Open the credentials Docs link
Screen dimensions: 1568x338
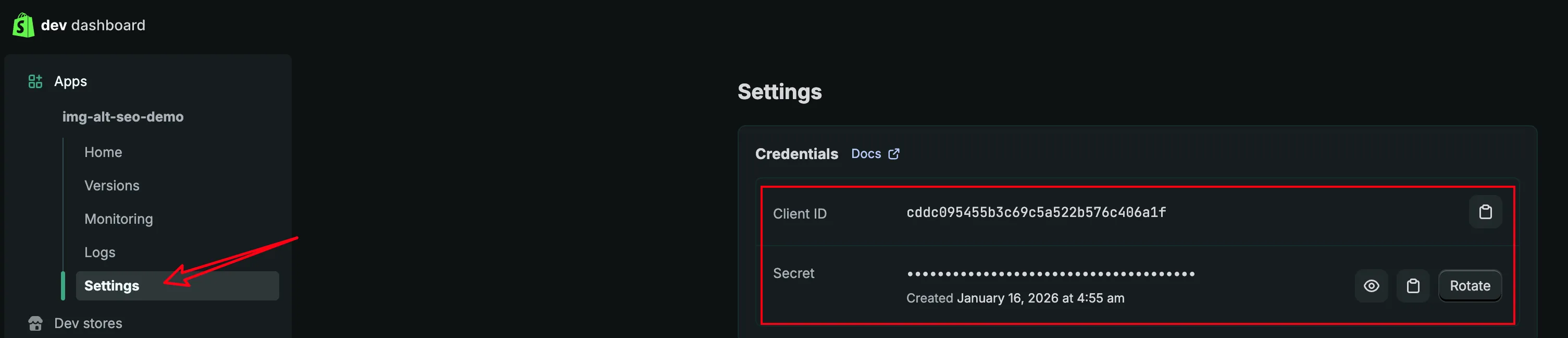[866, 153]
